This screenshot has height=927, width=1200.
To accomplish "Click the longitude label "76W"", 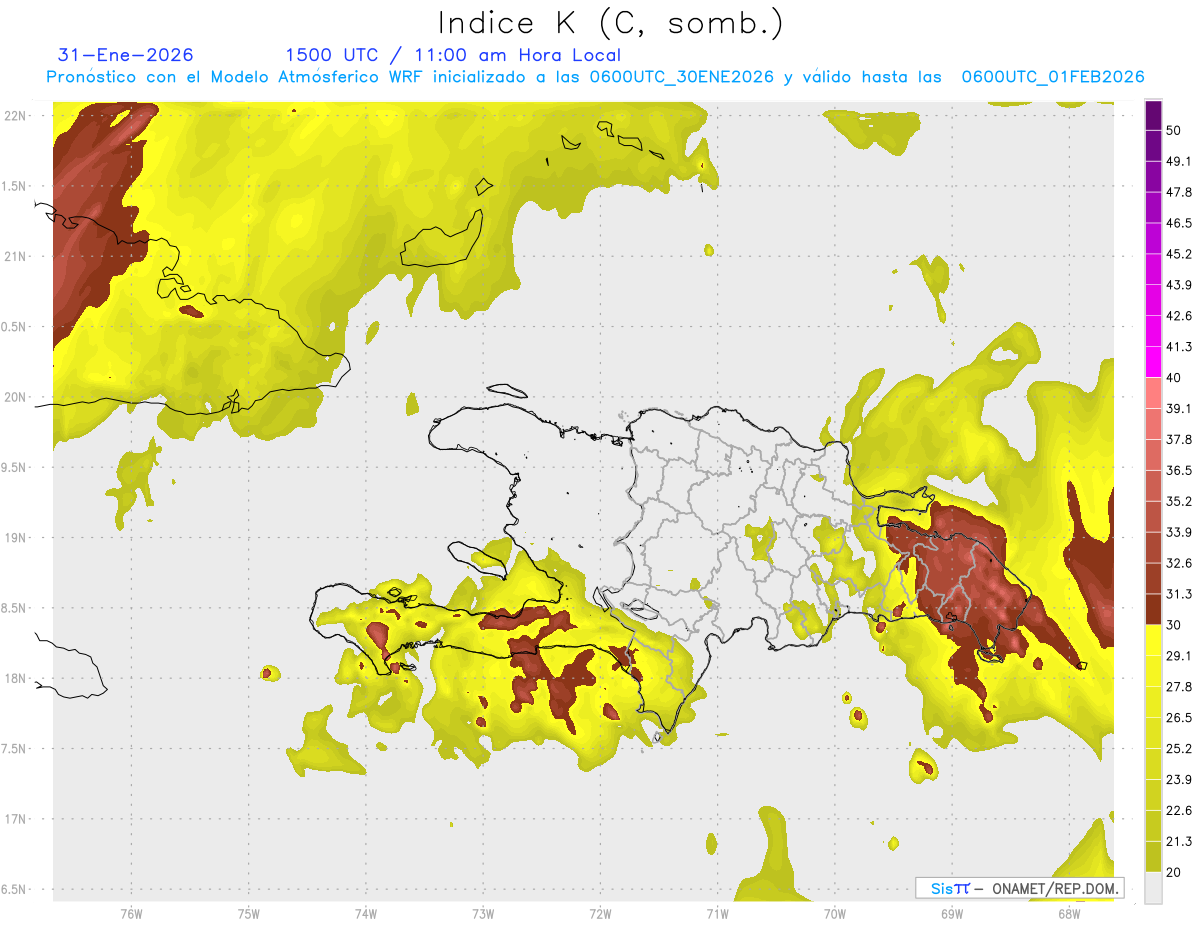I will tap(131, 914).
